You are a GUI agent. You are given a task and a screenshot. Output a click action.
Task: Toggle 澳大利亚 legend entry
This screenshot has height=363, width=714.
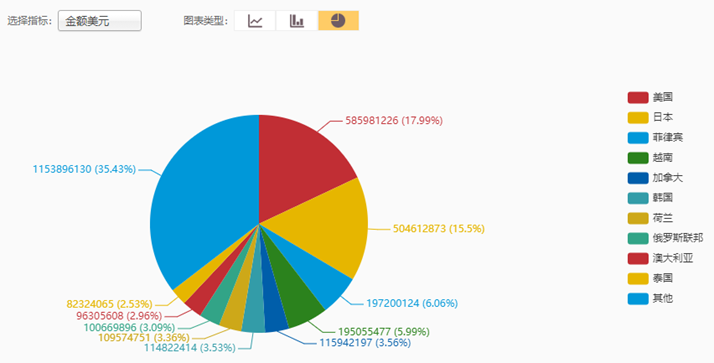point(660,258)
